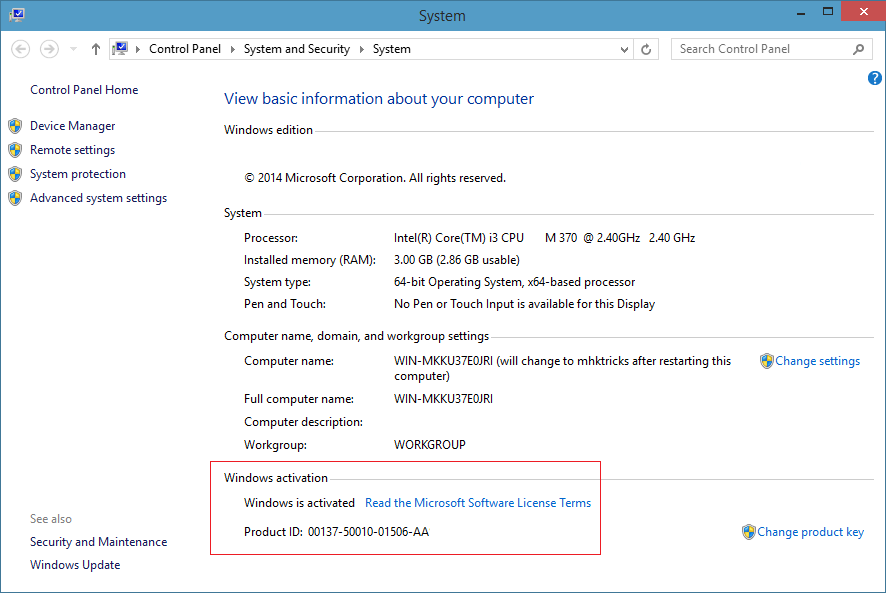Click the forward navigation arrow
This screenshot has height=593, width=886.
tap(48, 48)
